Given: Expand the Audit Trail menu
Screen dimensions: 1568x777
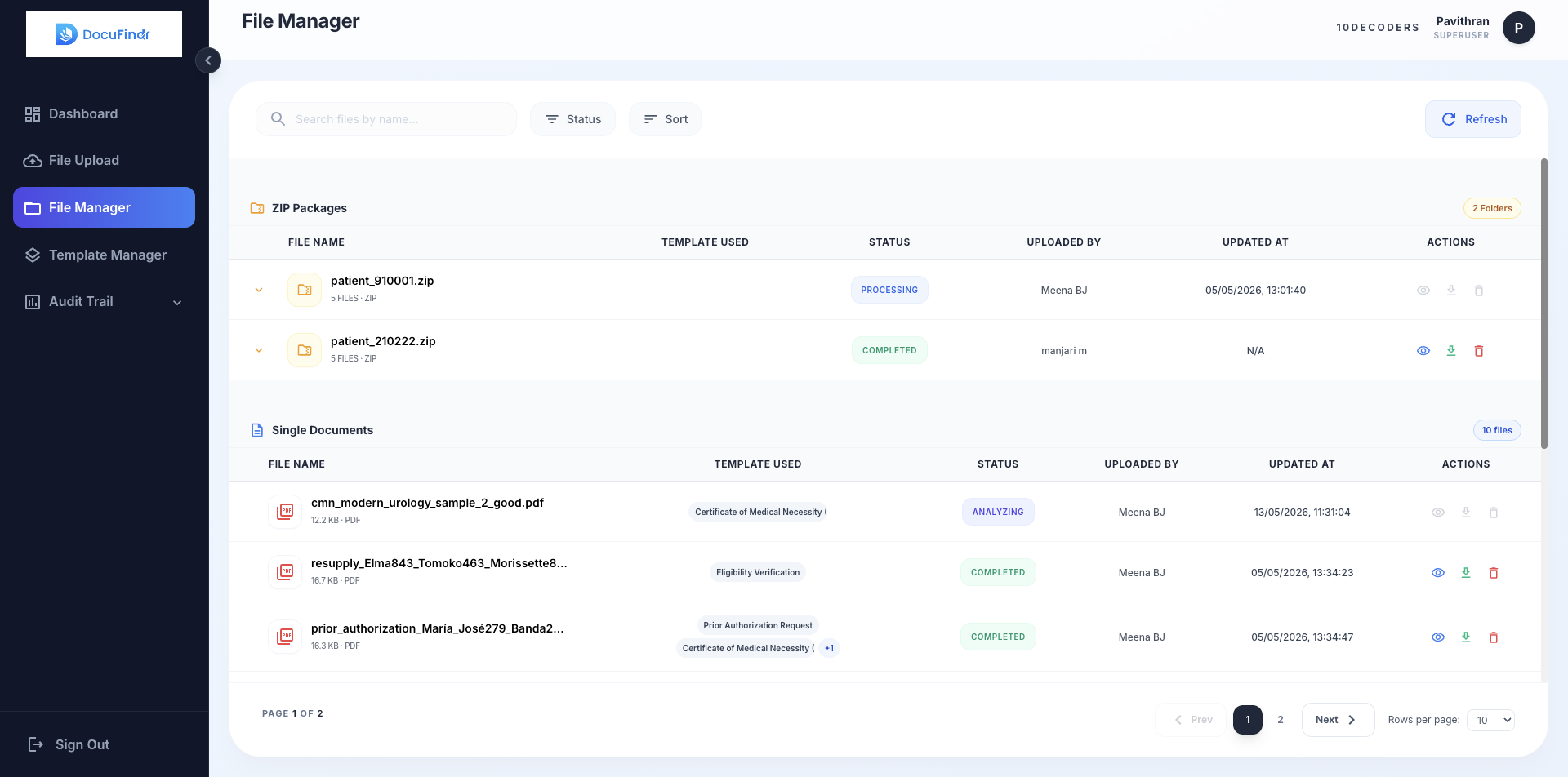Looking at the screenshot, I should [x=104, y=302].
